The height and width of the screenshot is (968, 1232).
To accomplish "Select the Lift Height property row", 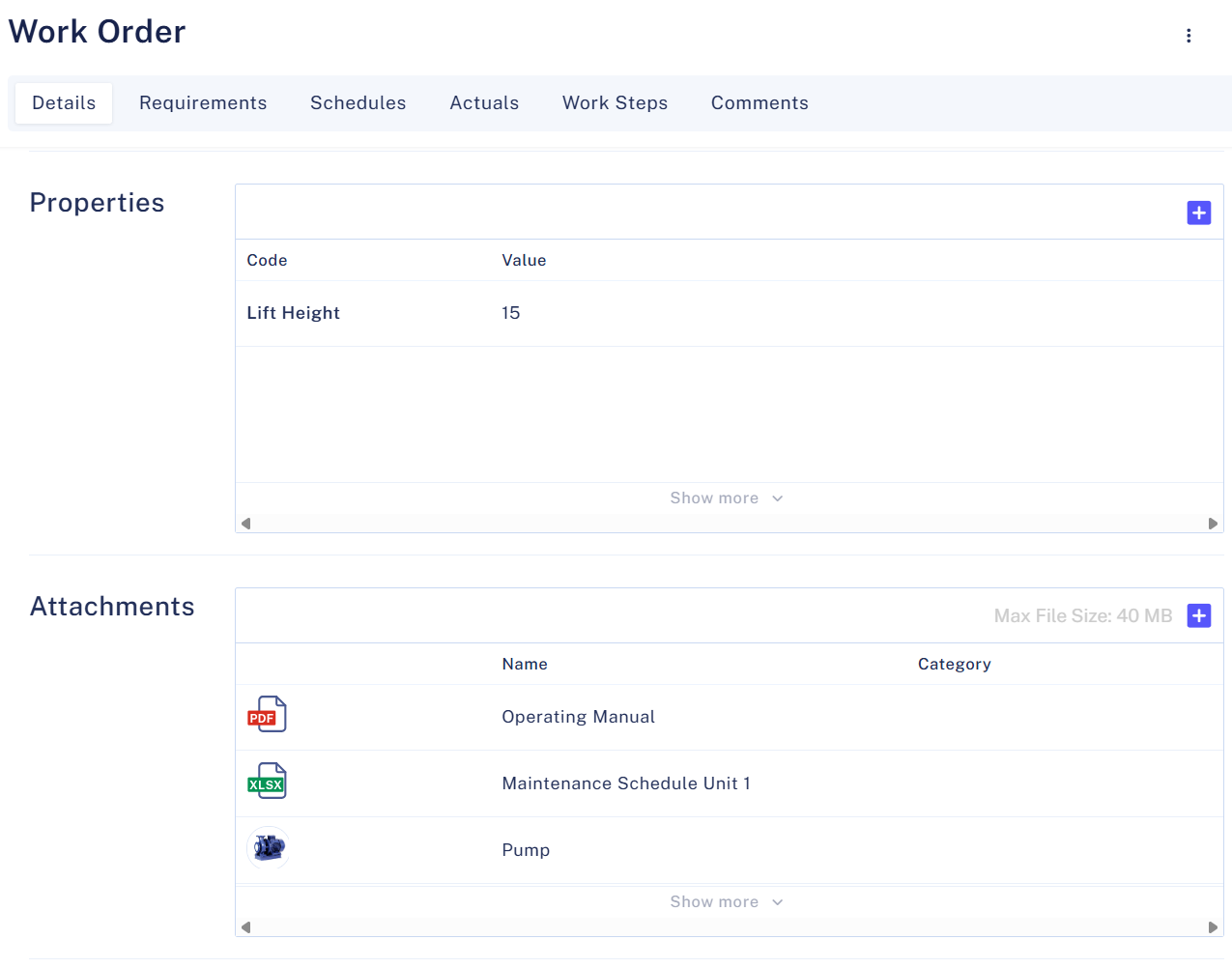I will coord(294,313).
